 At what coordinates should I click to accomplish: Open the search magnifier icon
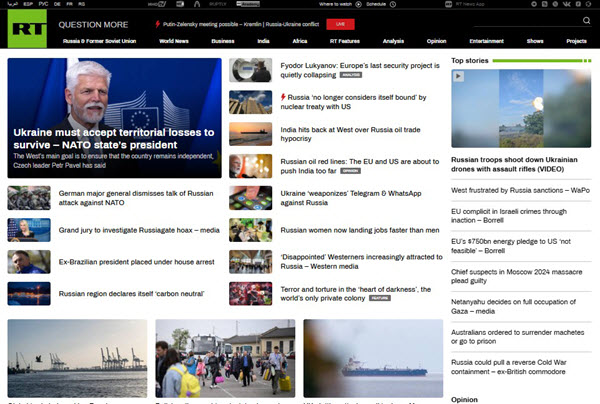coord(586,21)
